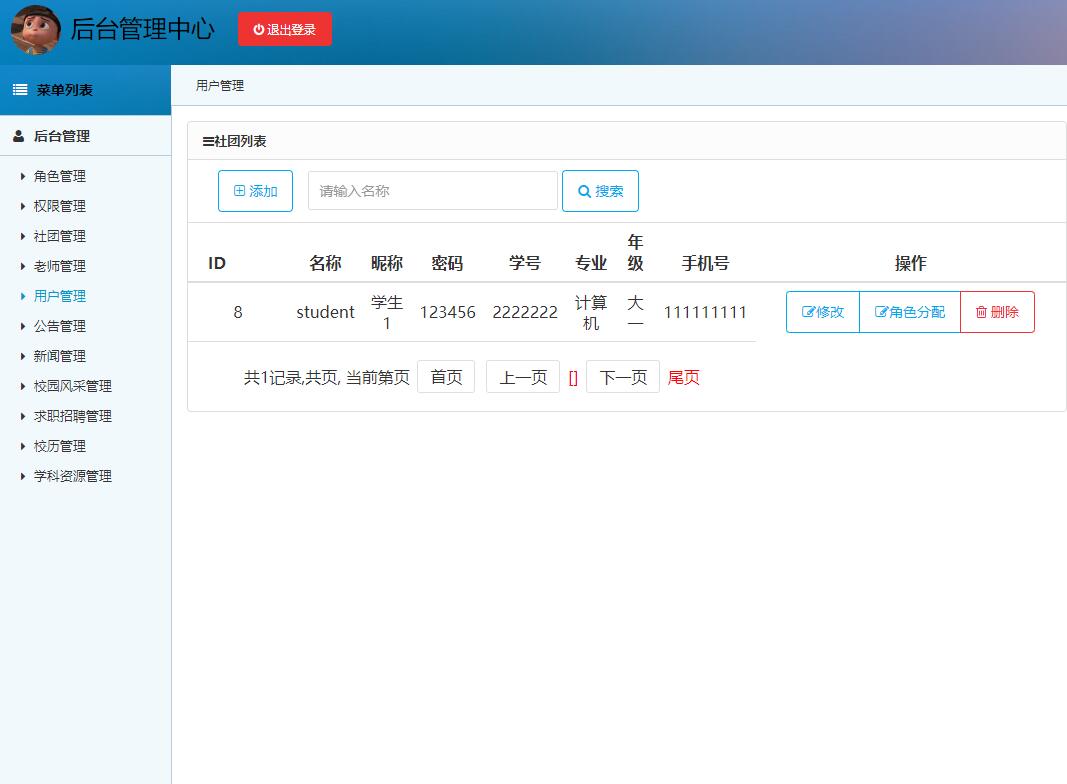Click the 下一页 pagination button
This screenshot has width=1067, height=784.
click(x=622, y=377)
